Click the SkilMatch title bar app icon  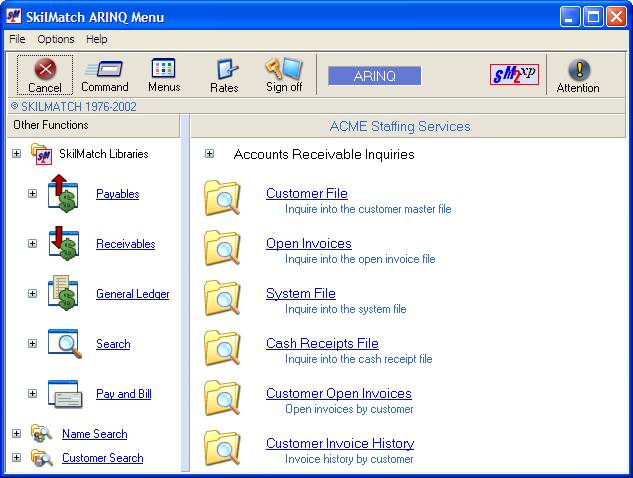coord(14,16)
